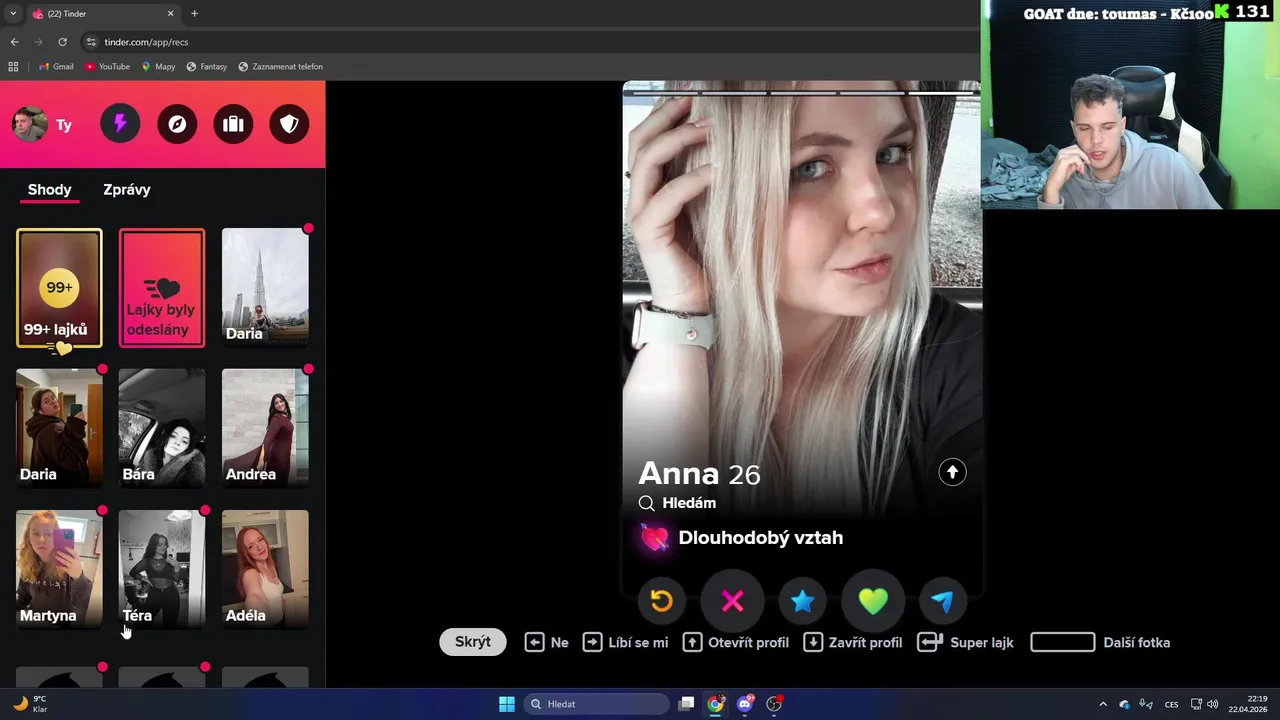
Task: Click the Líbí se mi shortcut
Action: [626, 642]
